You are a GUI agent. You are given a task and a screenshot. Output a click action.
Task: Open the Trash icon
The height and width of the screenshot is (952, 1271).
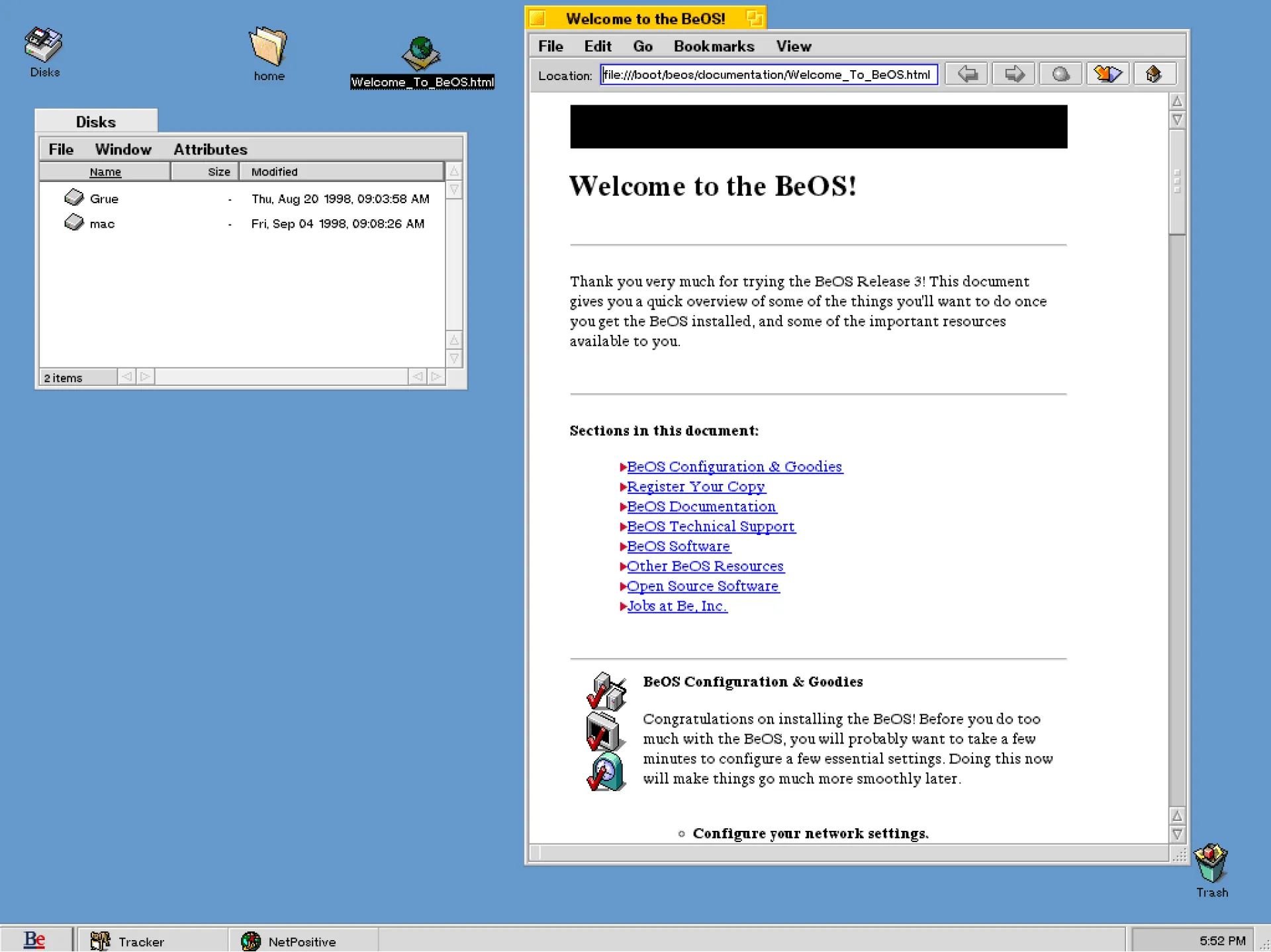click(1211, 864)
